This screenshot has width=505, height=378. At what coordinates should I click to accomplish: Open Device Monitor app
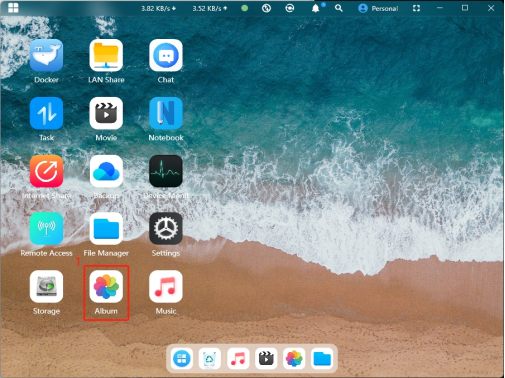pyautogui.click(x=166, y=171)
